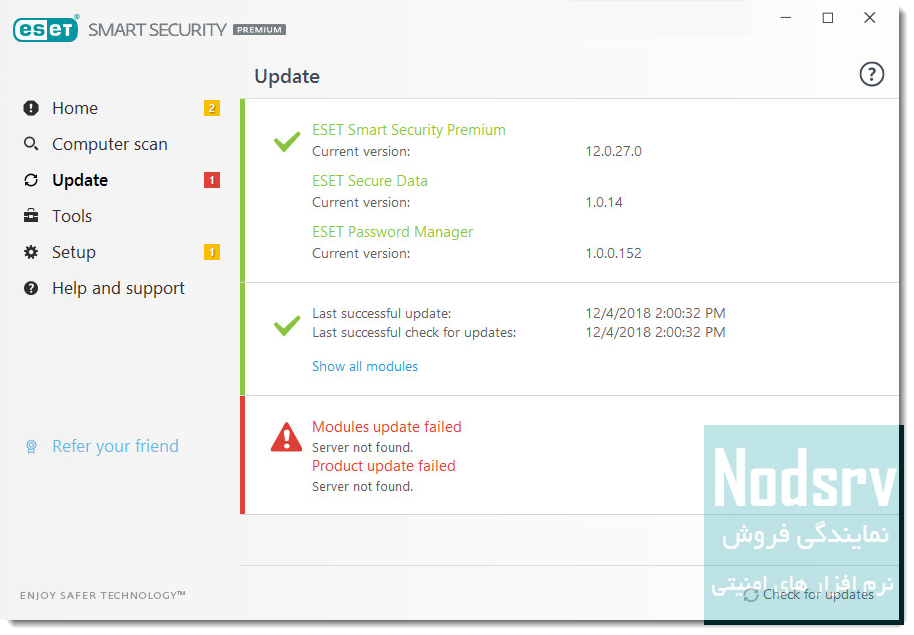Open the Show all modules link
Viewport: 914px width, 635px height.
click(x=364, y=366)
